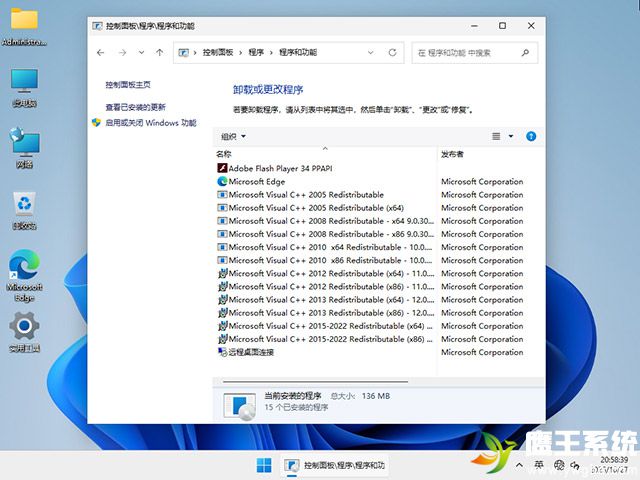The height and width of the screenshot is (480, 640).
Task: Select Visual C++ 2010 x86 entry icon
Action: [222, 260]
